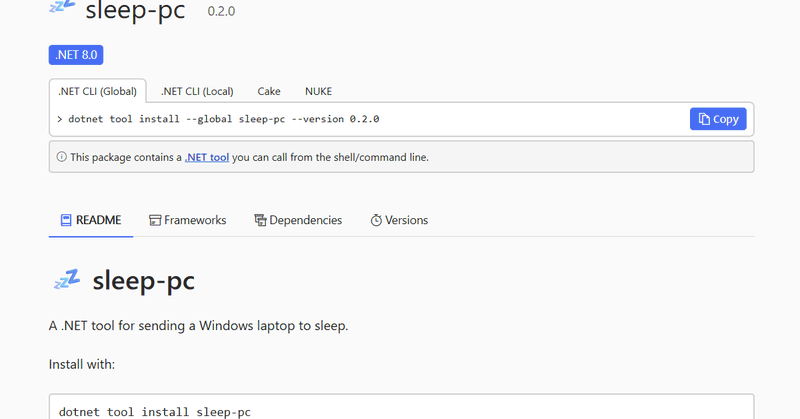Click the package zzz icon beside title
The image size is (800, 419).
click(62, 7)
